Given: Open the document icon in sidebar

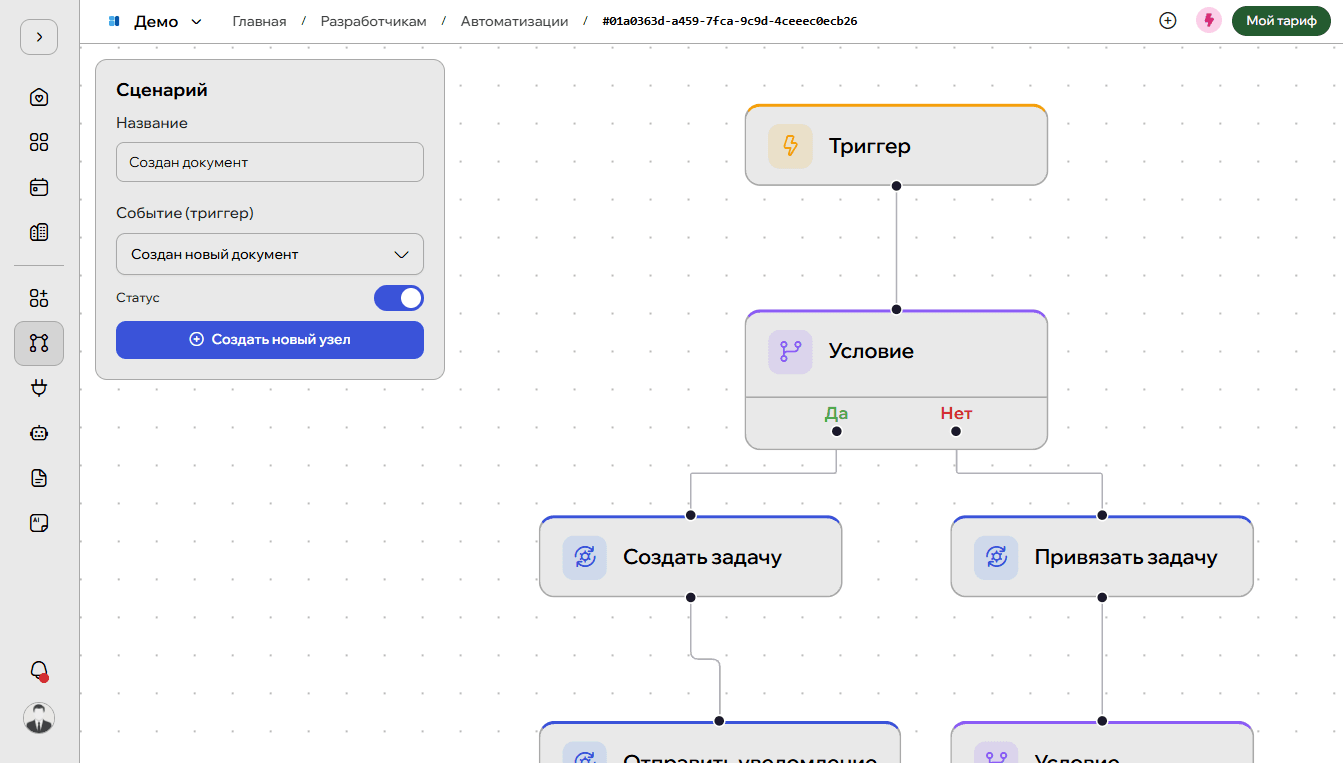Looking at the screenshot, I should (x=39, y=478).
